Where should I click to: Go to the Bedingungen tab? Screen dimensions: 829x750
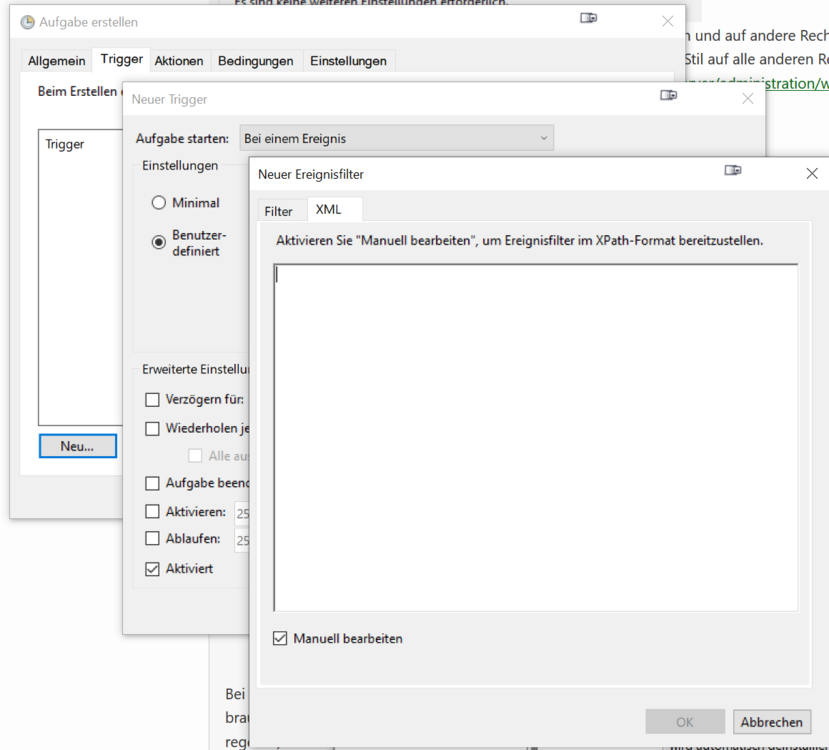(x=255, y=61)
